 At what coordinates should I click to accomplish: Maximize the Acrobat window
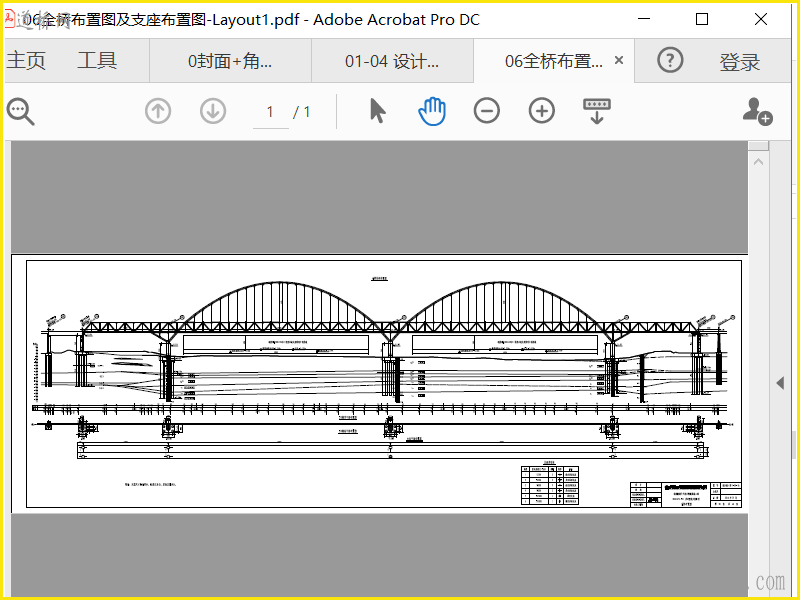(702, 19)
